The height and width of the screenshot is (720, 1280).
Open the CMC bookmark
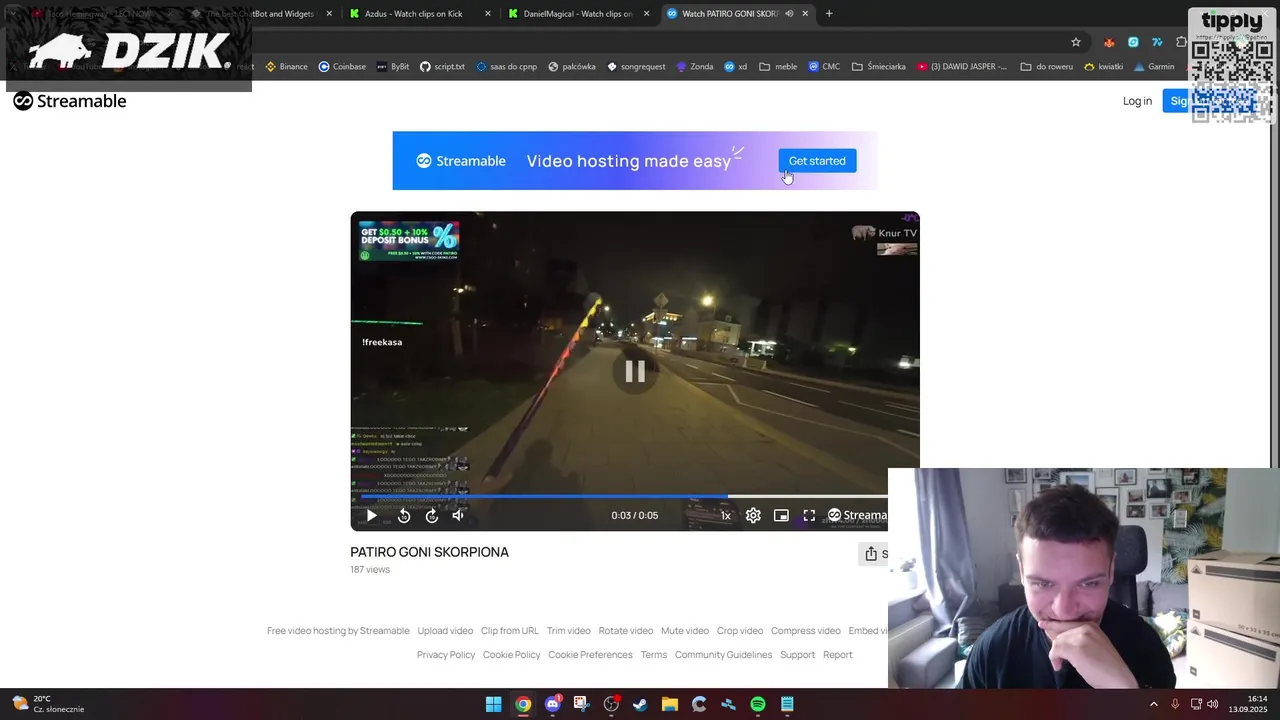click(825, 67)
